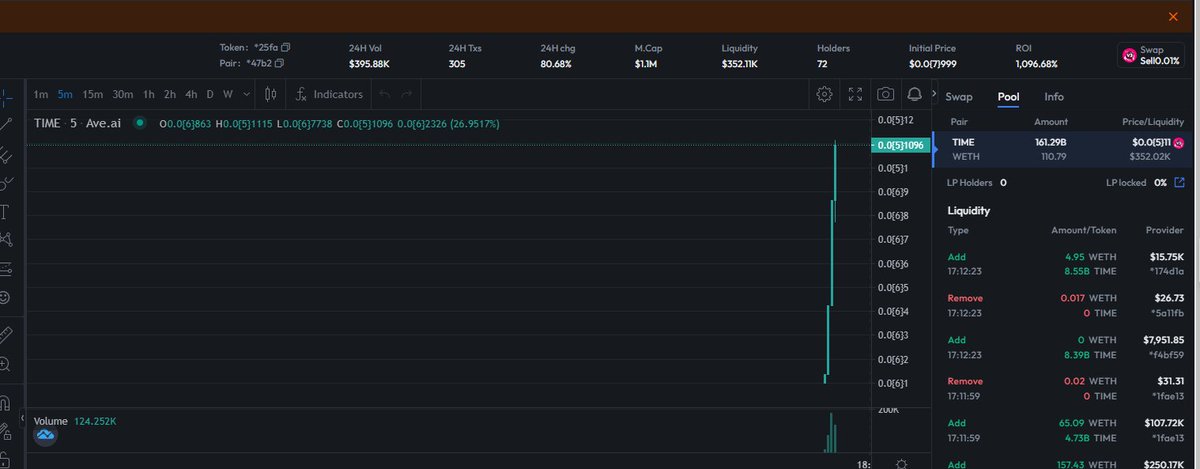The image size is (1200, 469).
Task: Undo the last chart action
Action: [x=385, y=94]
